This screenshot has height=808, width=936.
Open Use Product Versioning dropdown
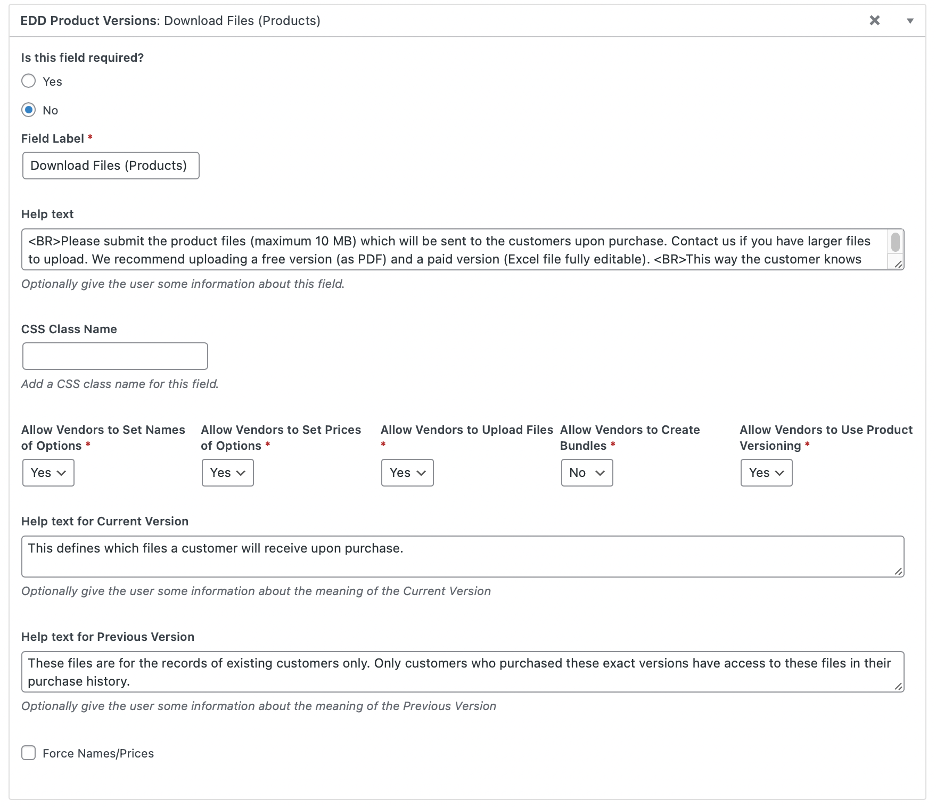(x=766, y=473)
